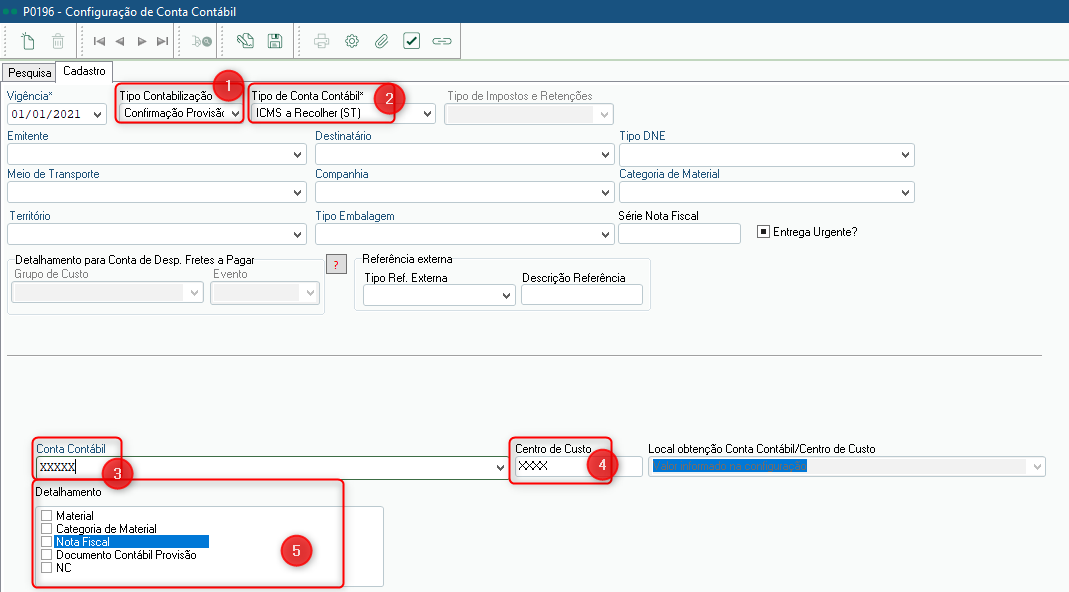Viewport: 1069px width, 592px height.
Task: Expand the Tipo Contabilização dropdown
Action: point(235,113)
